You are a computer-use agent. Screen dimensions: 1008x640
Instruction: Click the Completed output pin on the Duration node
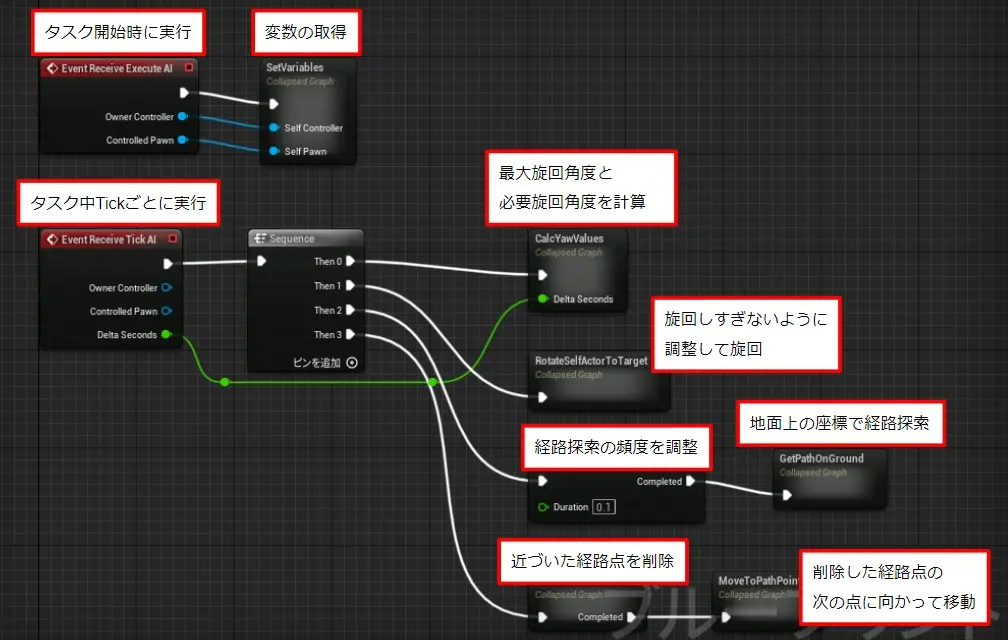(x=690, y=481)
